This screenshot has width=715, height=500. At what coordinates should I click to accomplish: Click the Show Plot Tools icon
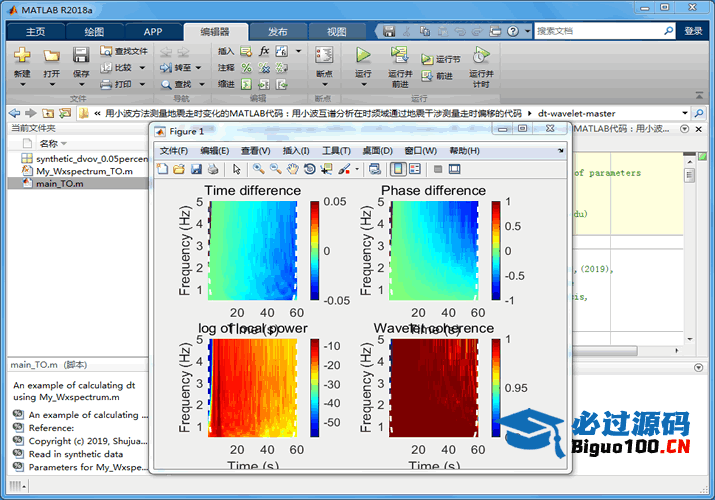(455, 169)
